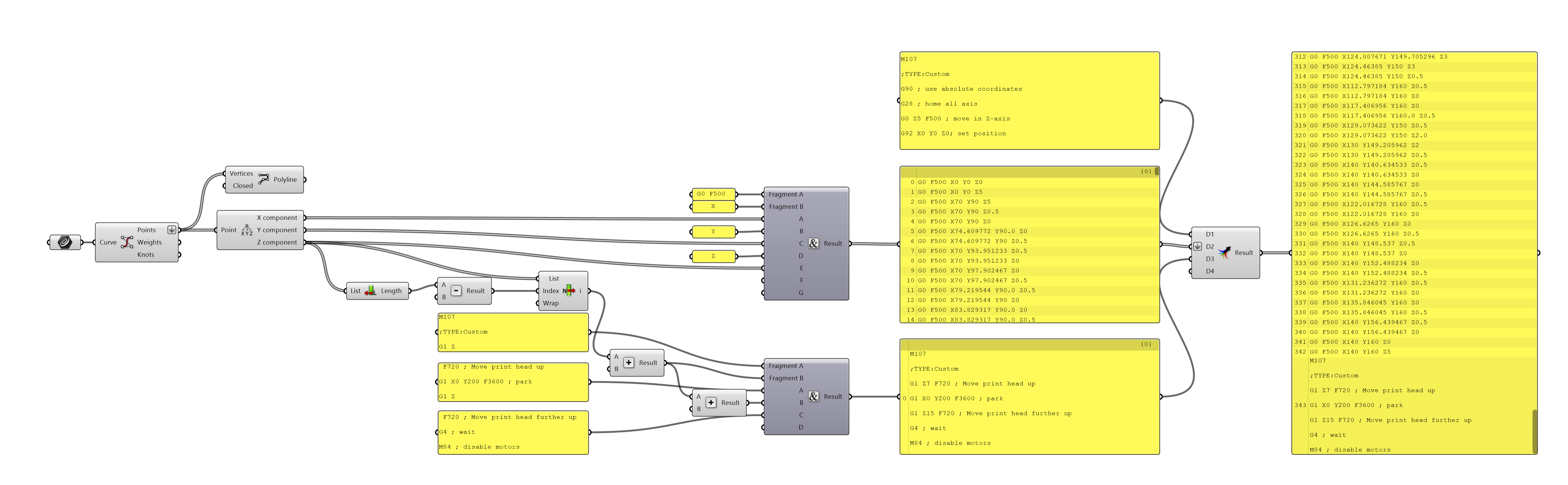Click the Wrap input on List Item
The image size is (1568, 485).
coord(551,303)
